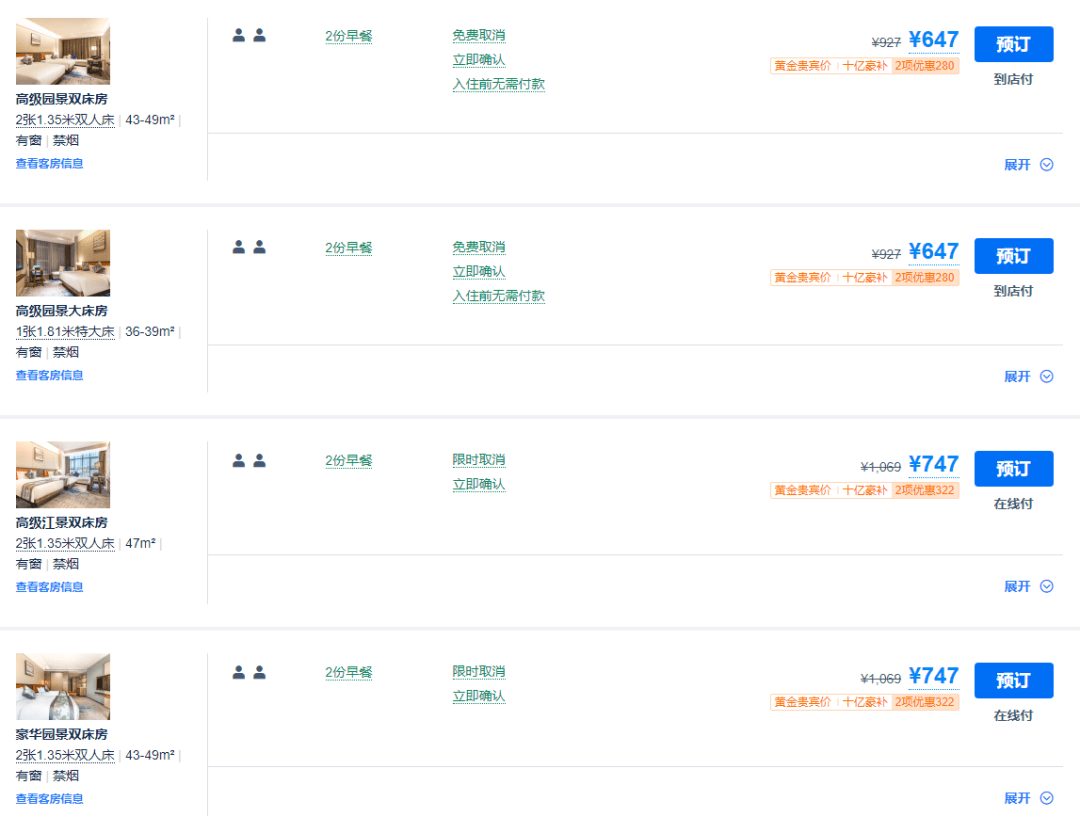Image resolution: width=1080 pixels, height=833 pixels.
Task: Book the 高级园景双床房 at ¥647
Action: 1013,44
